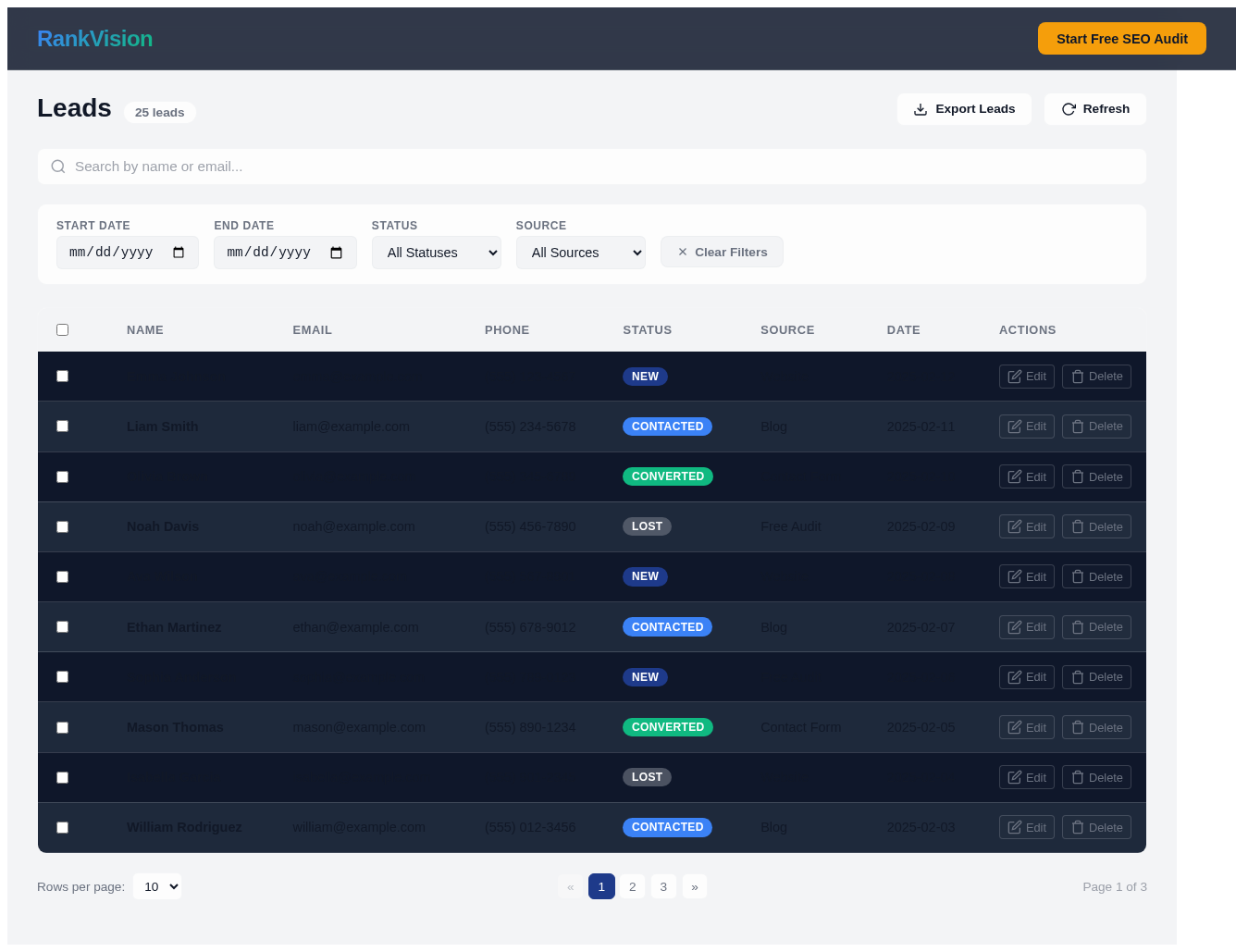Open the RankVision logo link
Viewport: 1236px width, 952px height.
point(94,39)
